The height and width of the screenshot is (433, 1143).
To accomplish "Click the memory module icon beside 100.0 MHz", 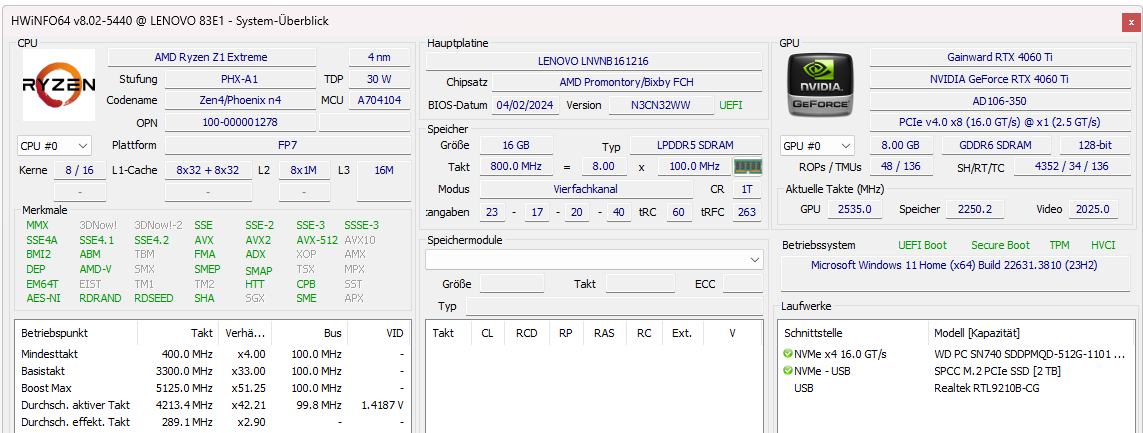I will (747, 166).
